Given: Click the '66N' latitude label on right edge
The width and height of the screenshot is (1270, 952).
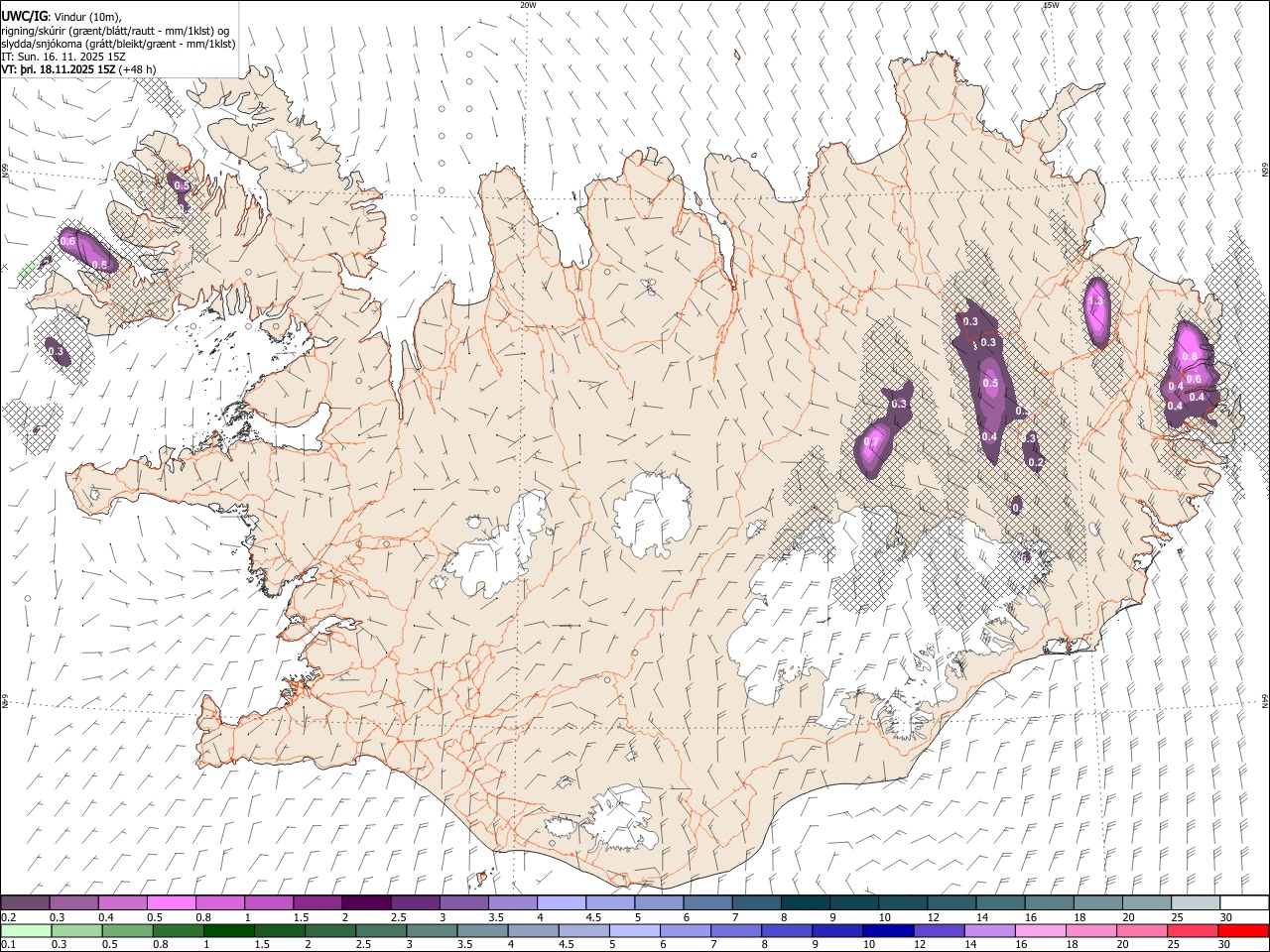Looking at the screenshot, I should [x=1265, y=172].
